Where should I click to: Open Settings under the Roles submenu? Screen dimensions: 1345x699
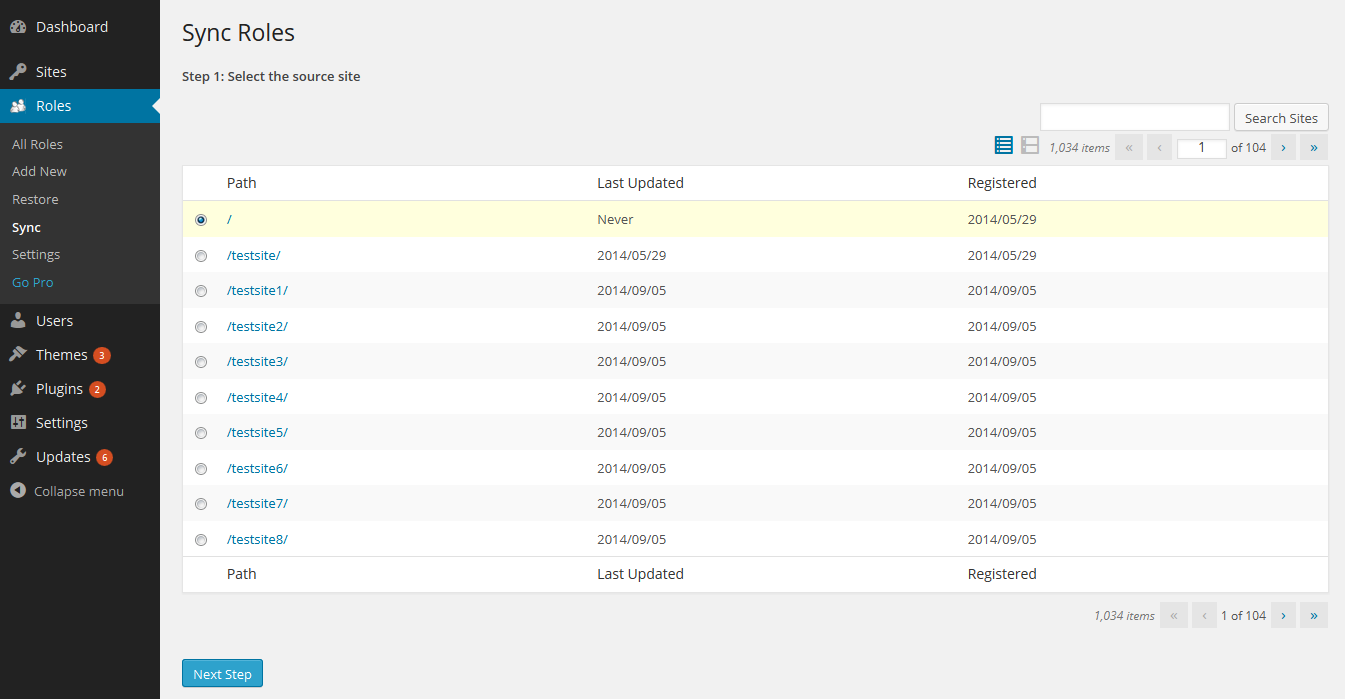(36, 254)
